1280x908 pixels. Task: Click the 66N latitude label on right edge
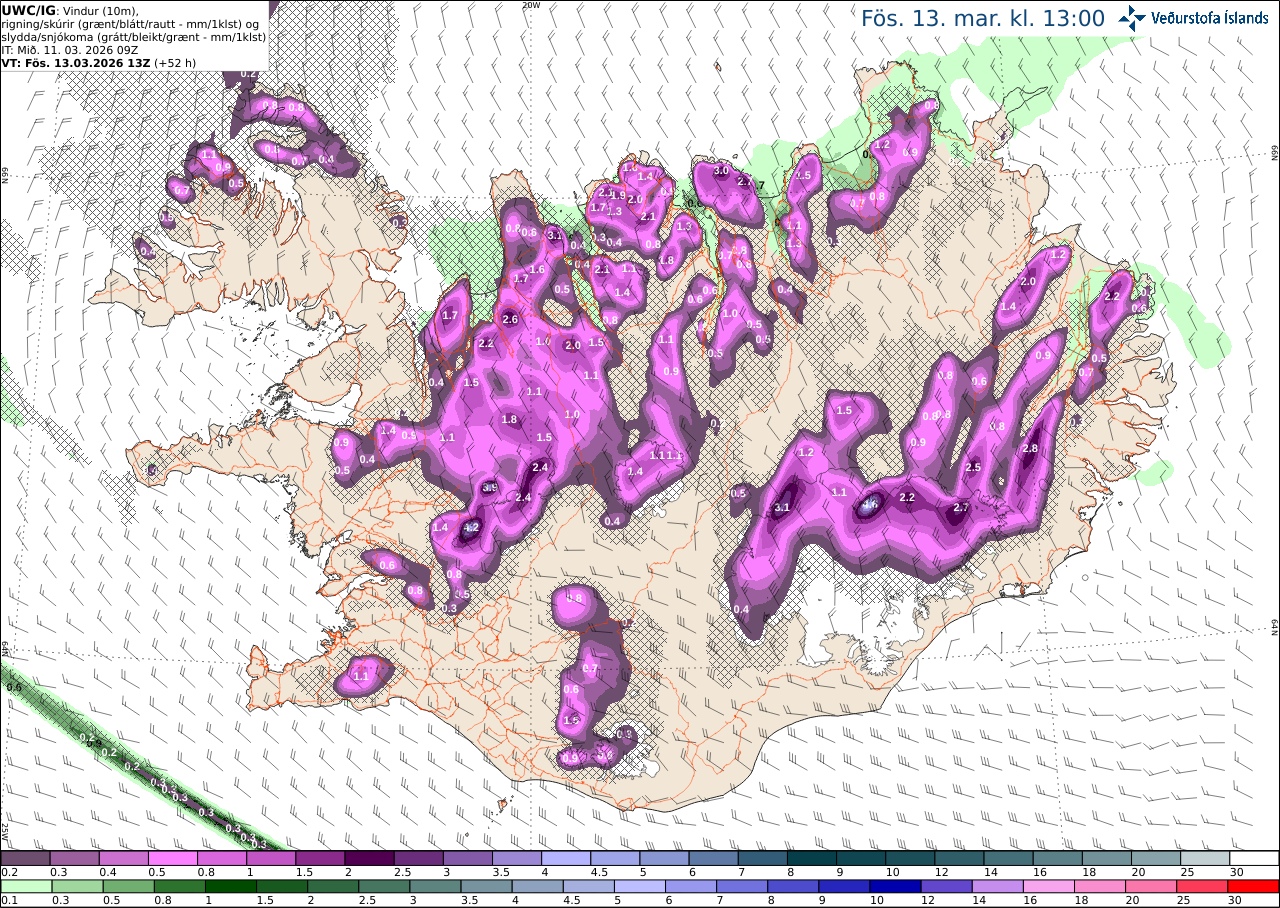[x=1275, y=152]
